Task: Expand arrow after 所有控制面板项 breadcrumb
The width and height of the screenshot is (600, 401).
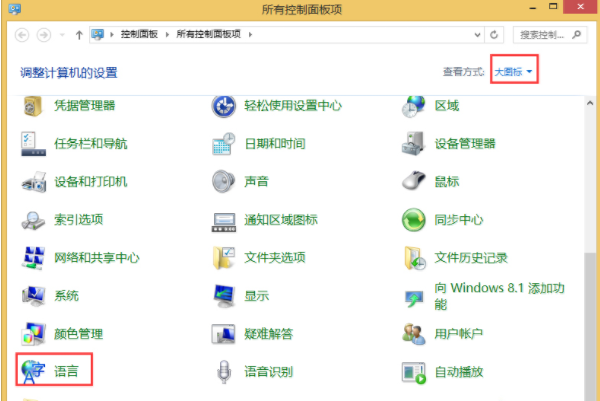Action: coord(250,34)
